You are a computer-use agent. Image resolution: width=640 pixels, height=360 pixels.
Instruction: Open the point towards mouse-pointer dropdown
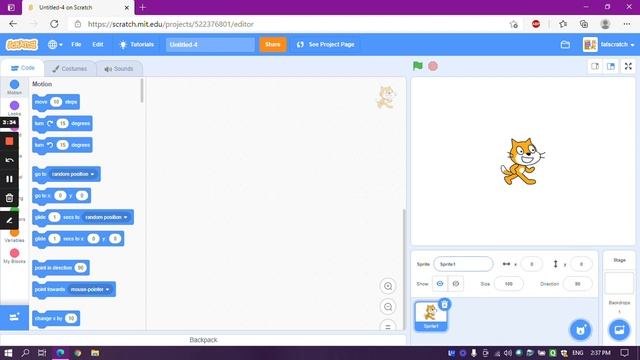90,289
